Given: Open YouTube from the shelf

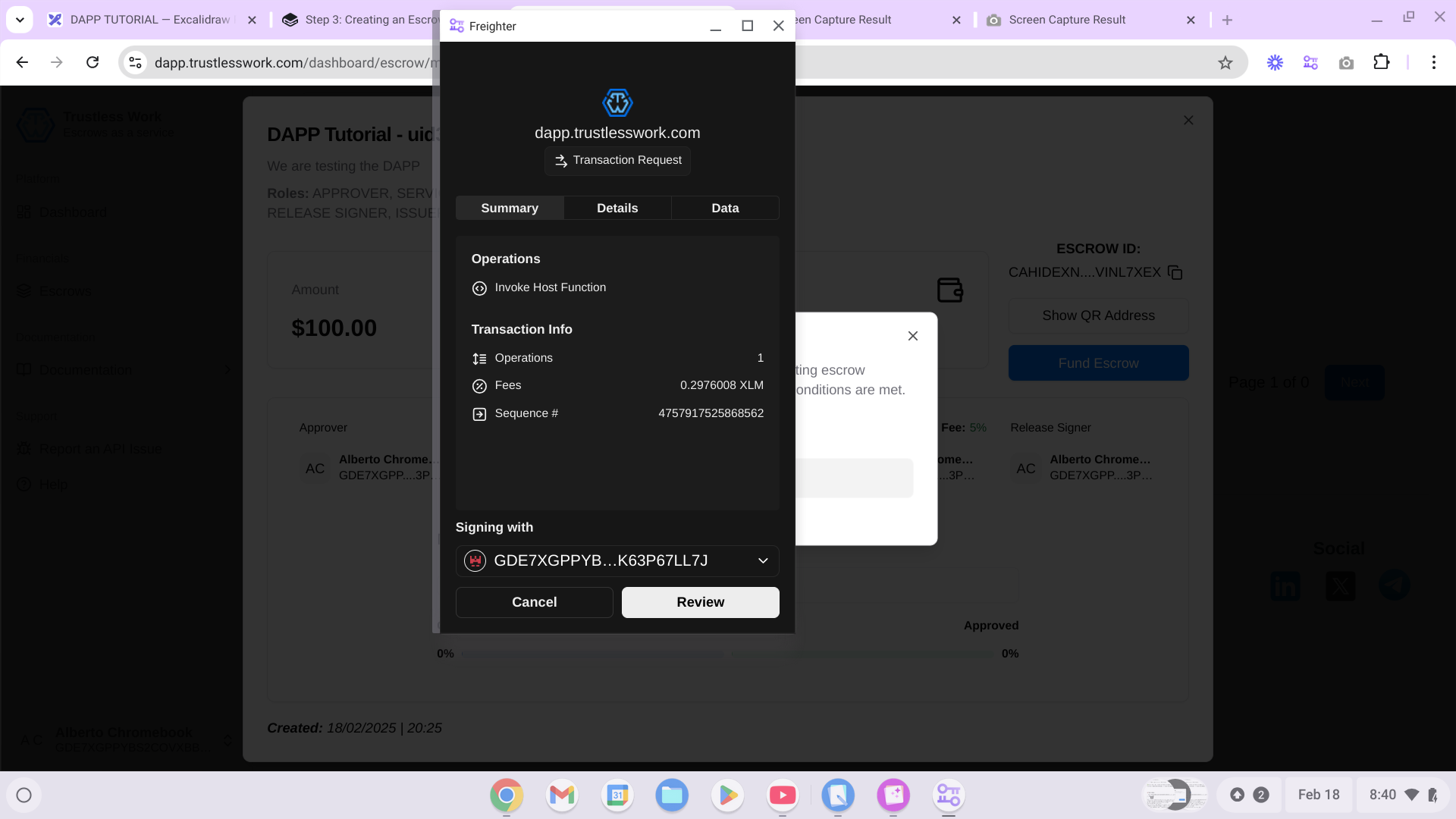Looking at the screenshot, I should coord(783,795).
